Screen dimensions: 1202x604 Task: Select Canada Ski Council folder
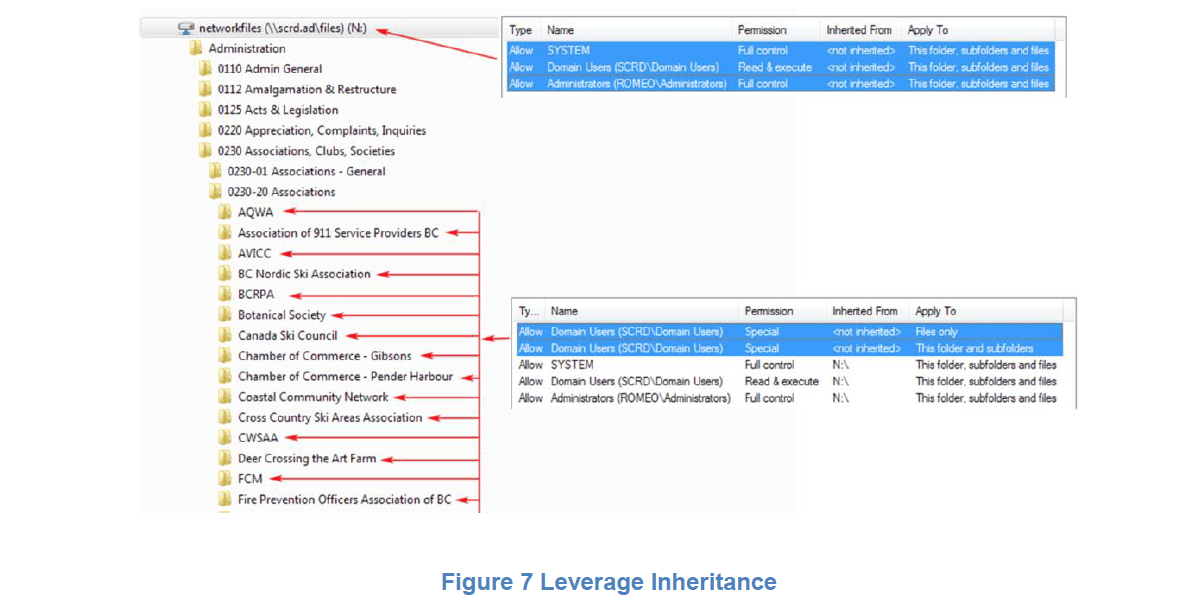point(287,336)
